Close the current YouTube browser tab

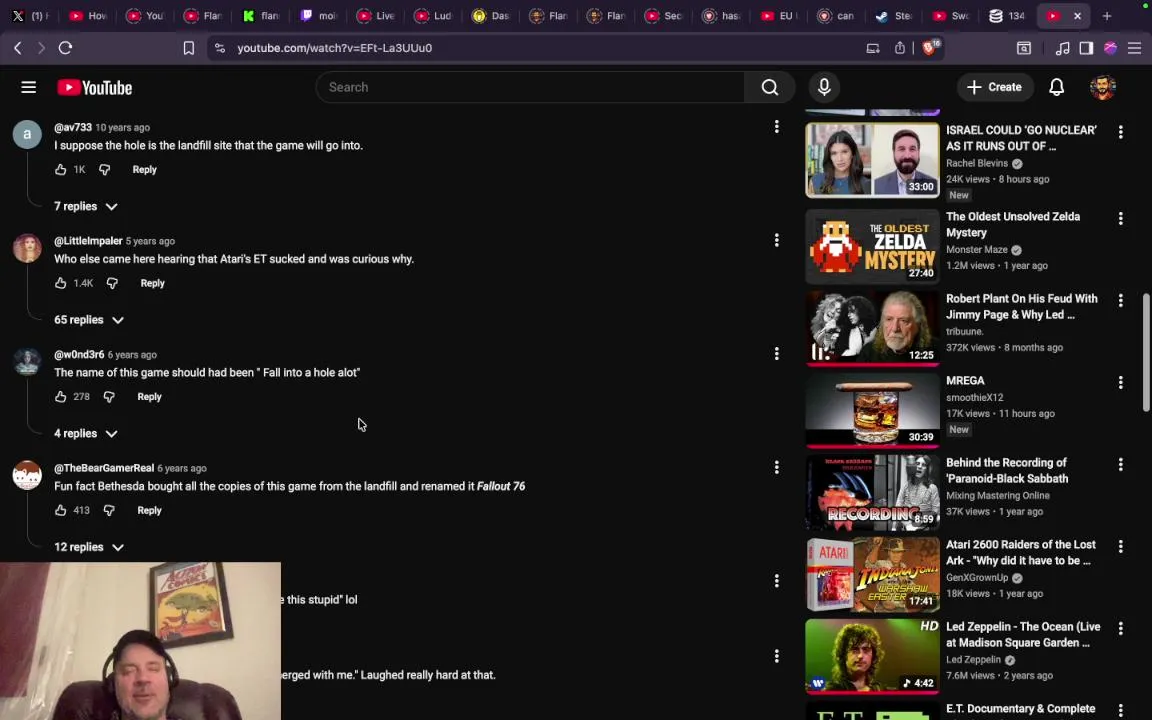pyautogui.click(x=1078, y=15)
